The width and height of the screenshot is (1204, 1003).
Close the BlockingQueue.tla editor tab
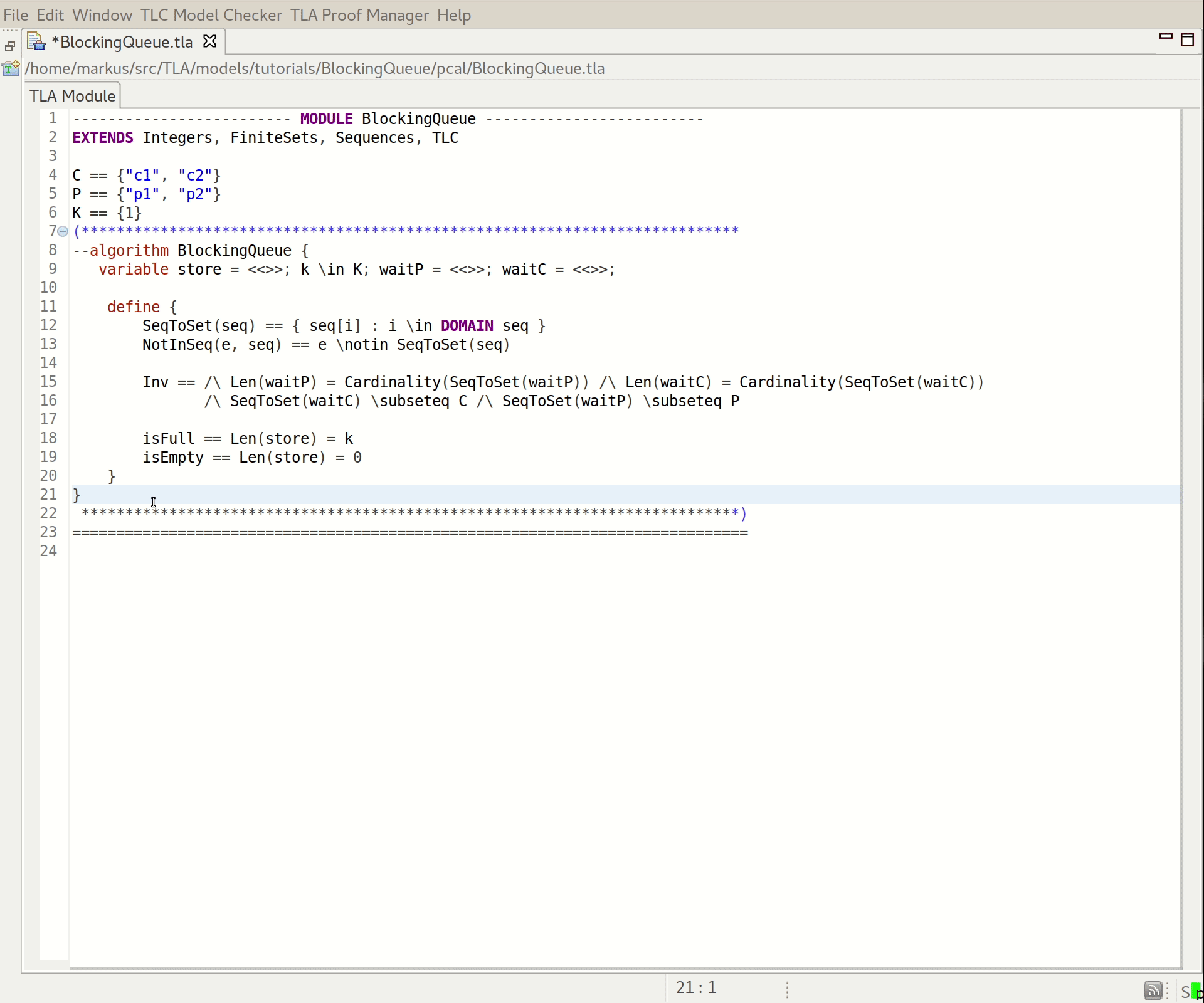(210, 41)
